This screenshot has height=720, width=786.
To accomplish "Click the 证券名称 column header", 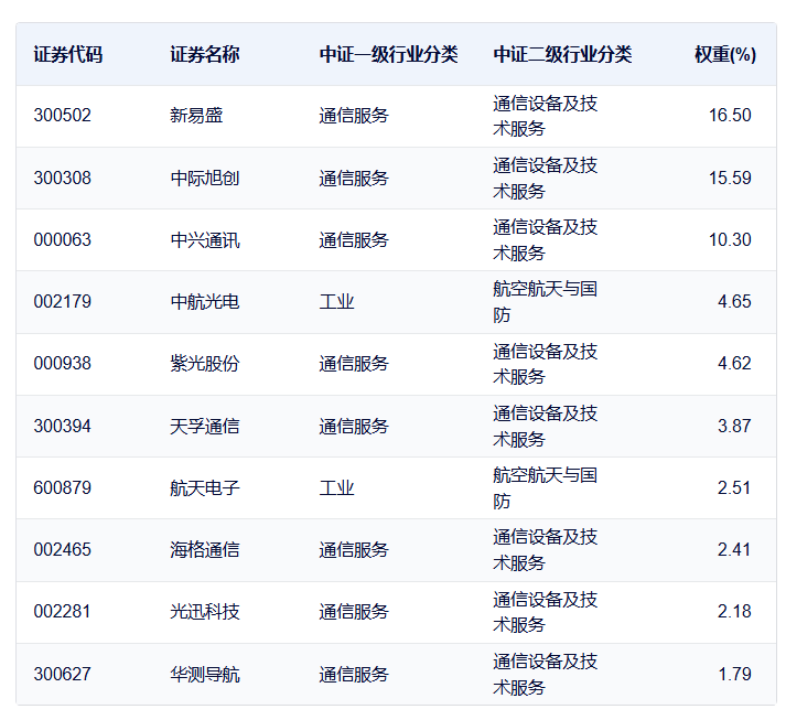I will pos(205,55).
